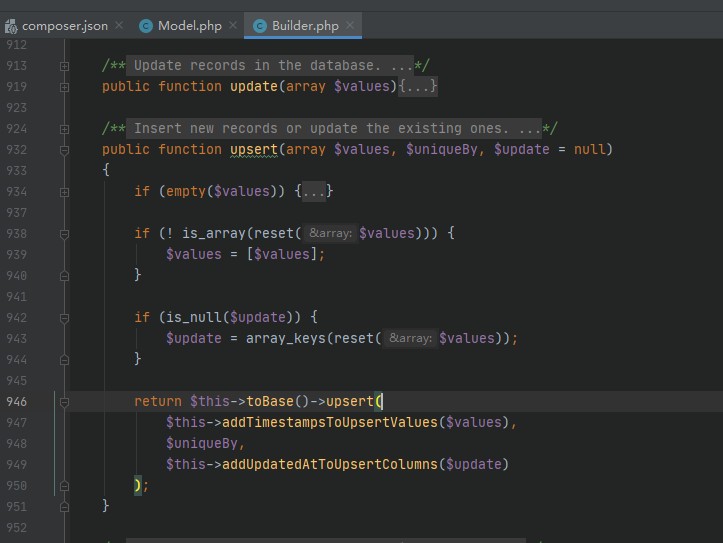723x543 pixels.
Task: Click $uniqueBy on line 948
Action: (x=202, y=443)
